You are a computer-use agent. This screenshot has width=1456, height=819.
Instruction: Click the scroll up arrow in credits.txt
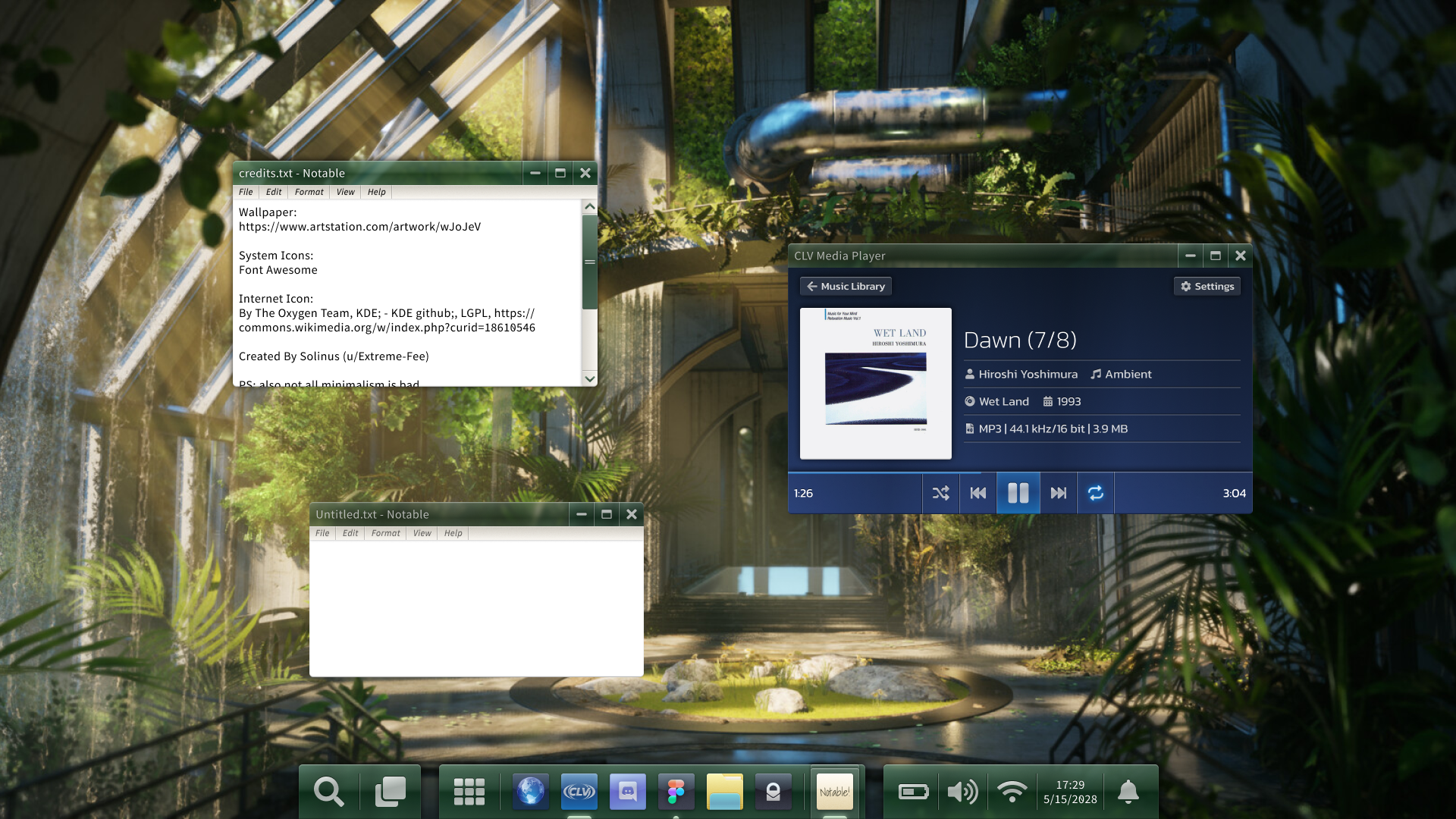point(589,206)
